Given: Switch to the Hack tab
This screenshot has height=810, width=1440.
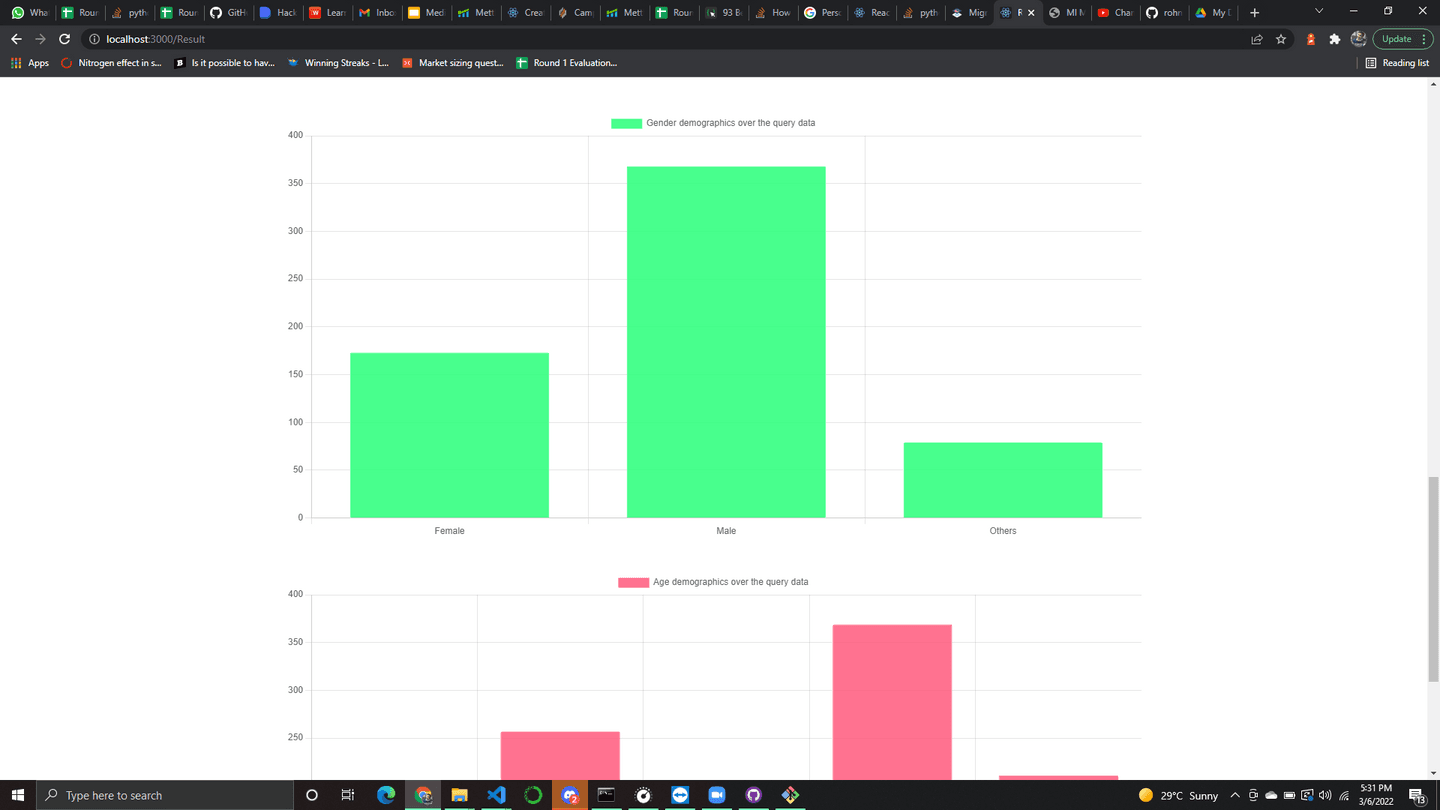Looking at the screenshot, I should tap(277, 12).
